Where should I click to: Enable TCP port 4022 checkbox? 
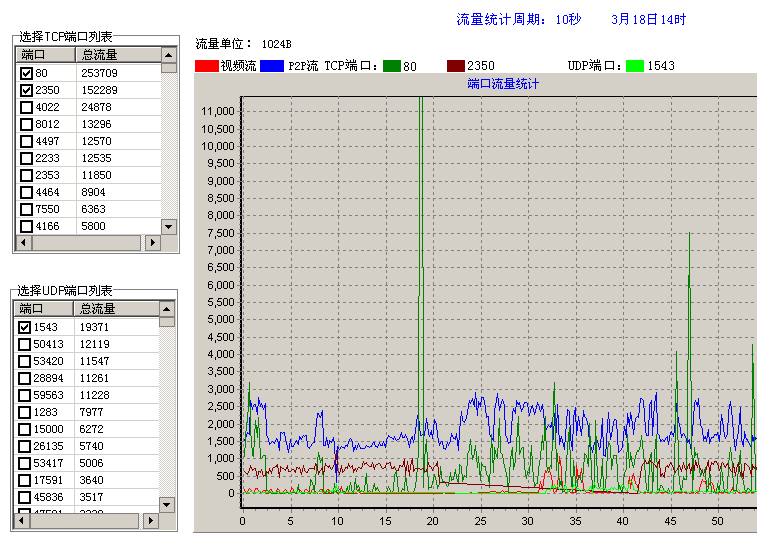[26, 107]
